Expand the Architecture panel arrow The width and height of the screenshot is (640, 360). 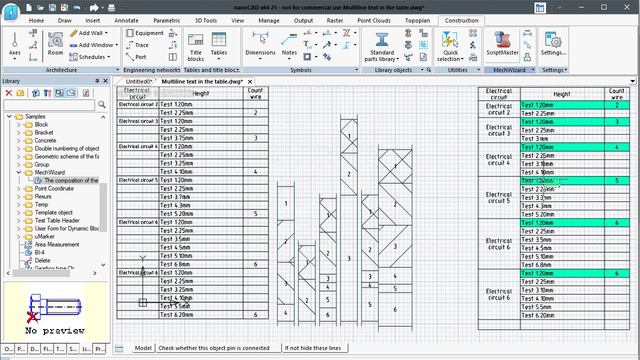(117, 70)
